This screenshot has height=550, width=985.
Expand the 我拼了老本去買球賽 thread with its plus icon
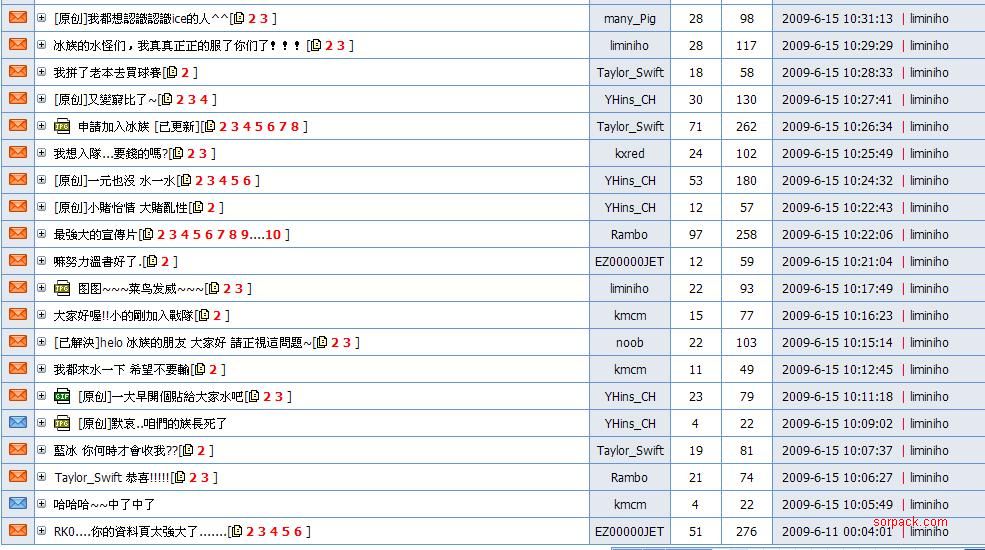point(41,72)
